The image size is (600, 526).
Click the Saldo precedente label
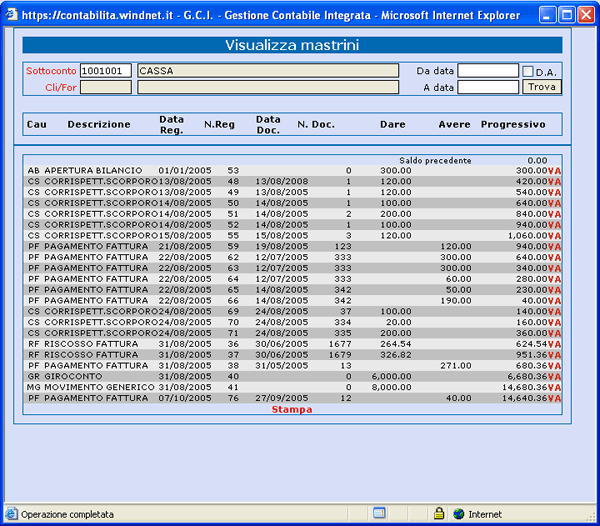435,161
